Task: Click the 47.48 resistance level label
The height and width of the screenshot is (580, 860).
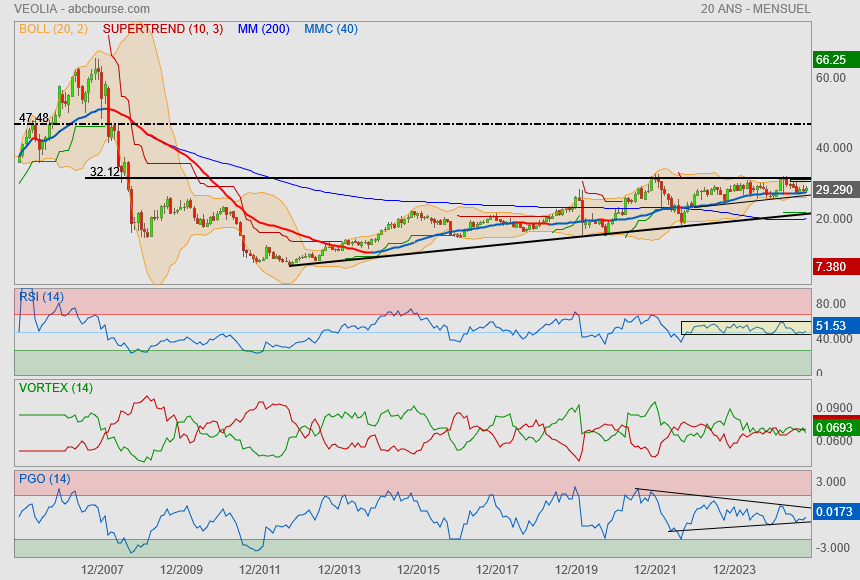Action: (34, 118)
